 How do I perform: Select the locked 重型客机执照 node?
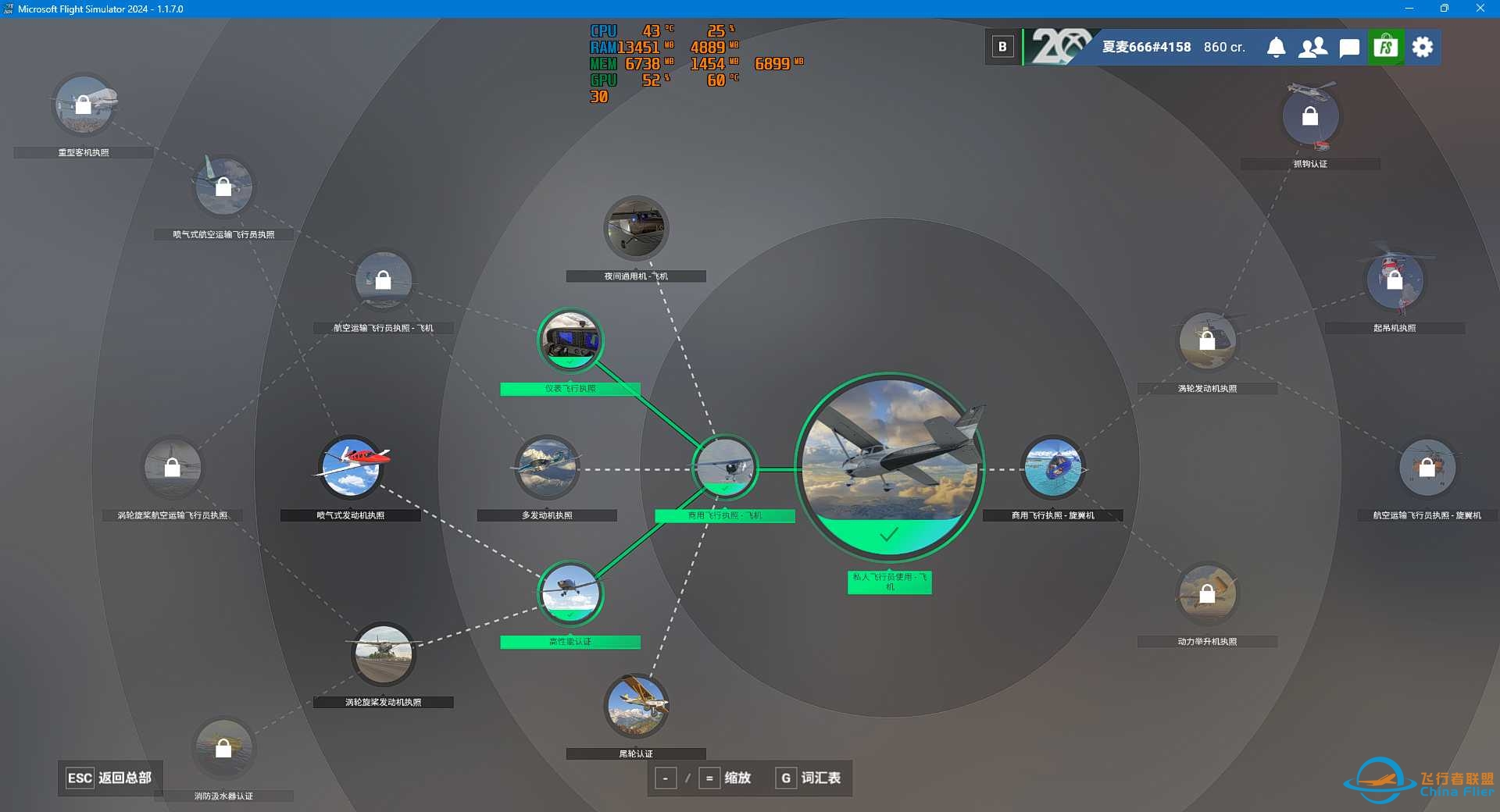[84, 105]
